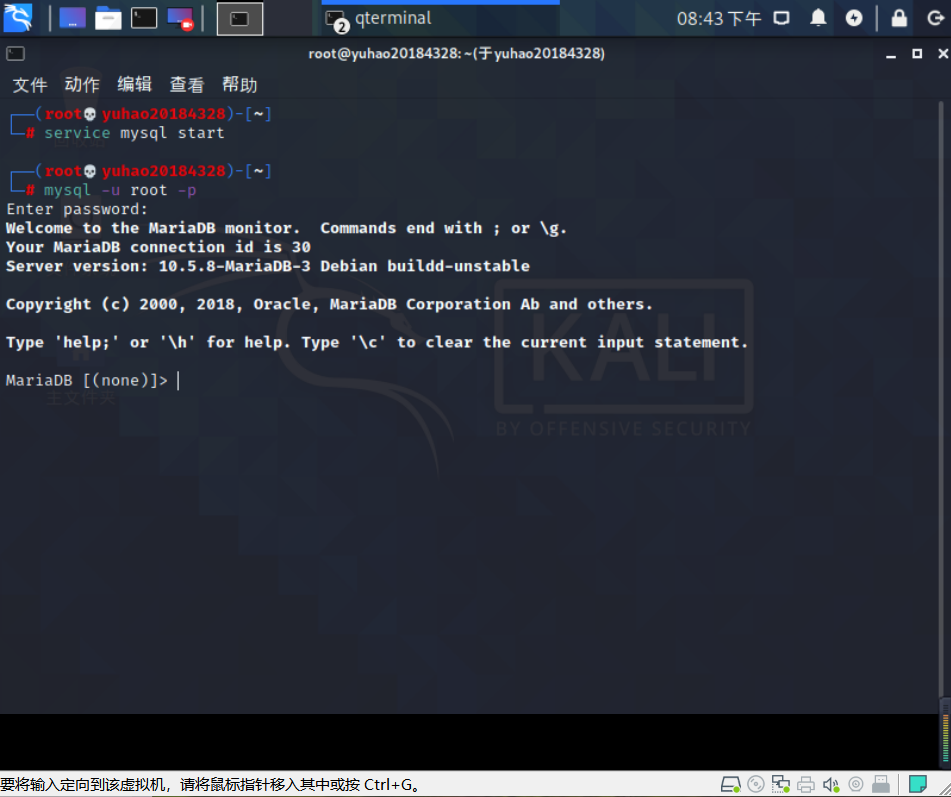
Task: Click the VM CD/DVD drive status icon
Action: pyautogui.click(x=756, y=785)
